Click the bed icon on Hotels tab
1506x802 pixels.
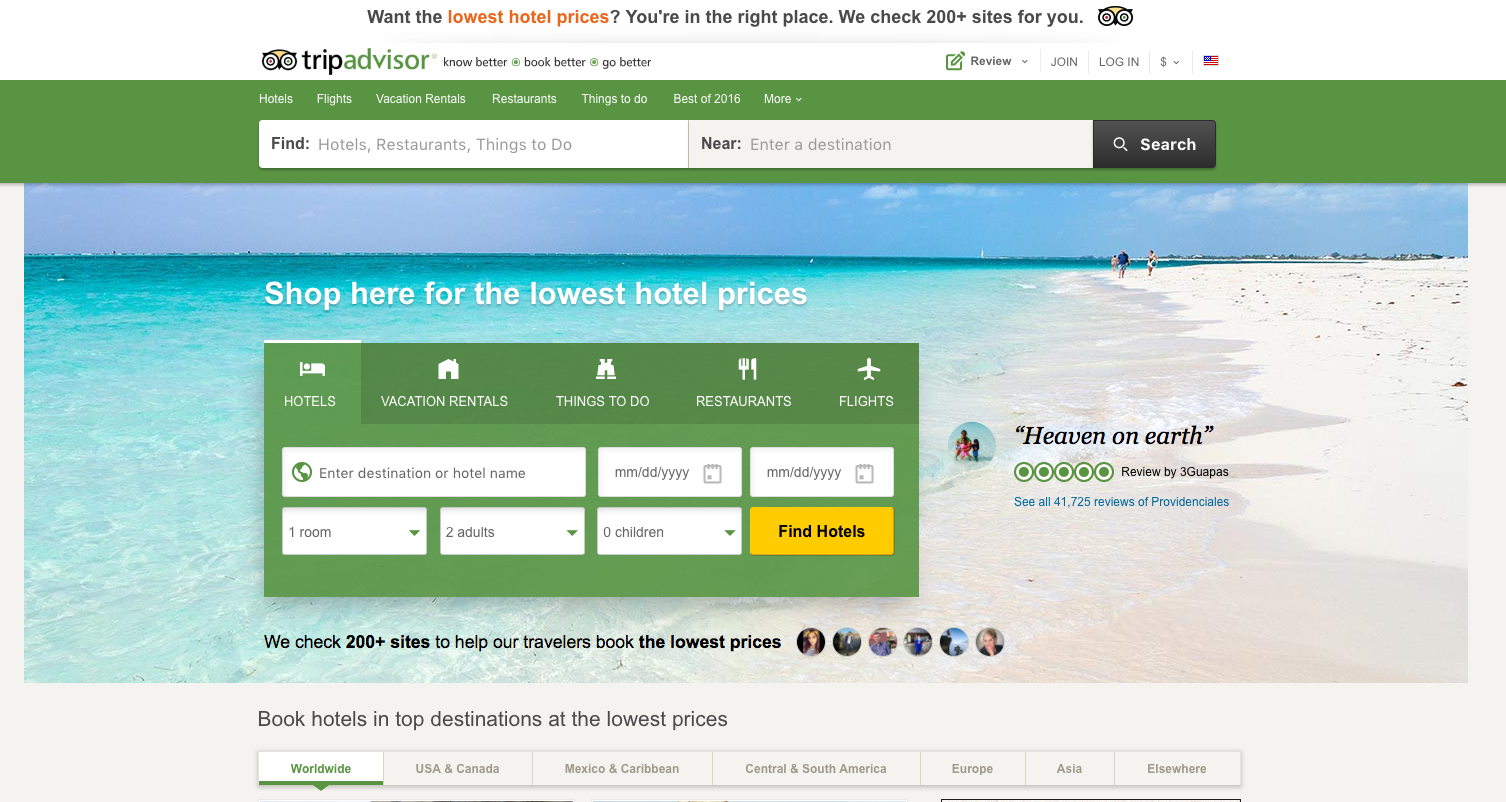coord(312,369)
